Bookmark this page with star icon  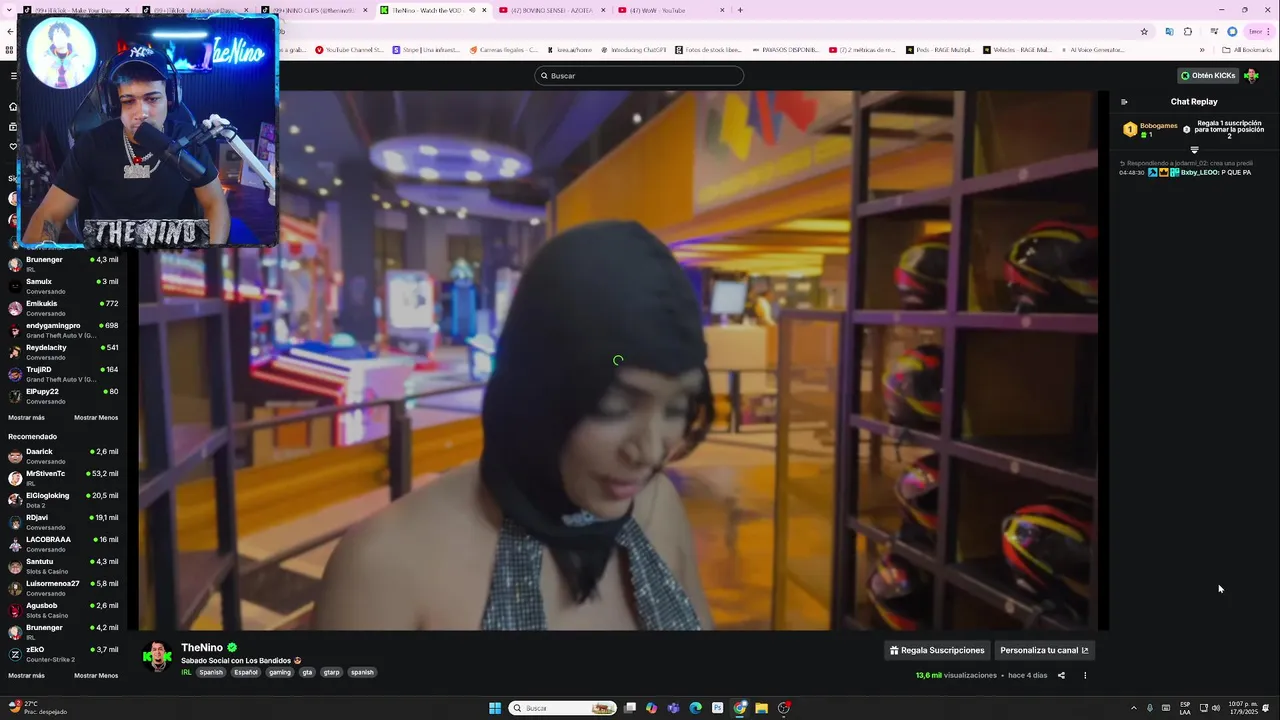click(x=1144, y=32)
